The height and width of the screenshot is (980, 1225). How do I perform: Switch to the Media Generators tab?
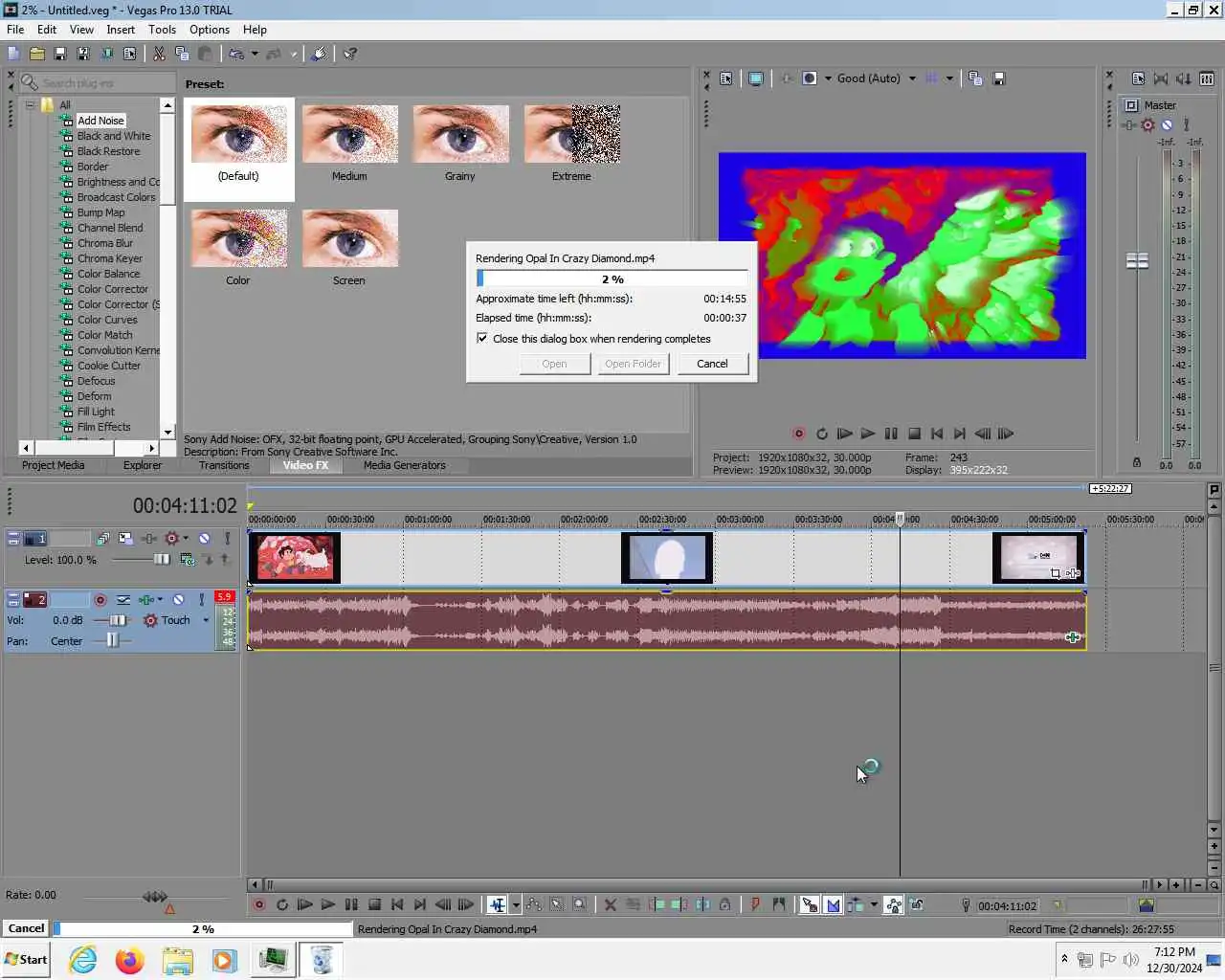[x=404, y=465]
